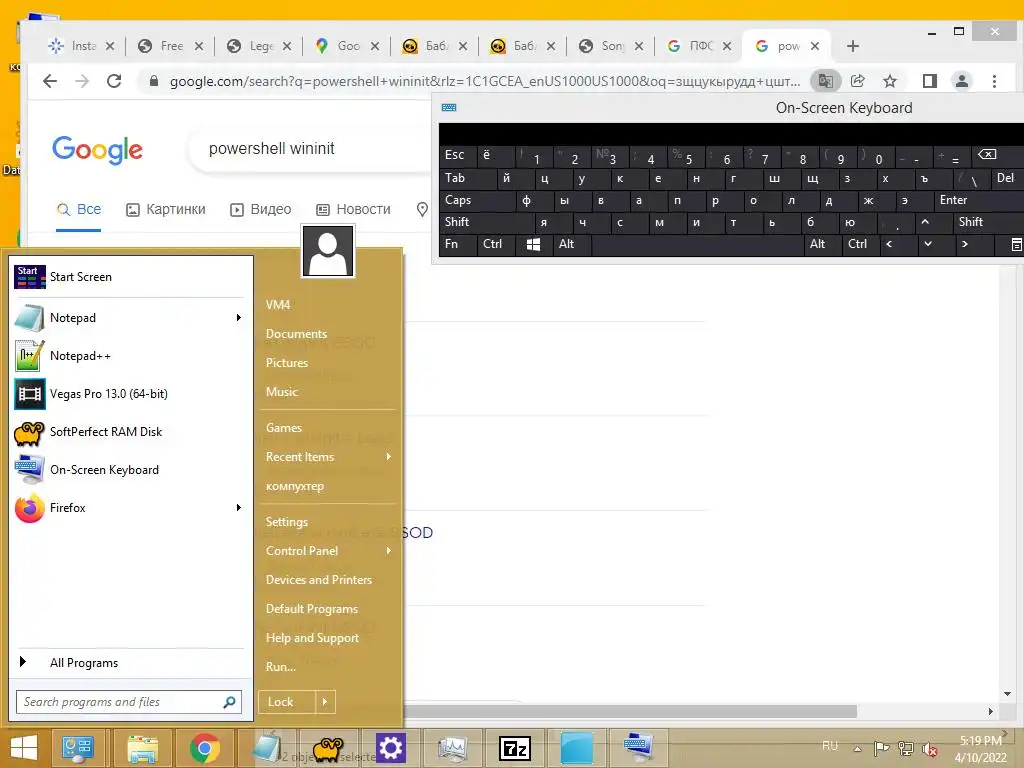Click RU language indicator in tray
Screen dimensions: 1024x768
pyautogui.click(x=829, y=746)
